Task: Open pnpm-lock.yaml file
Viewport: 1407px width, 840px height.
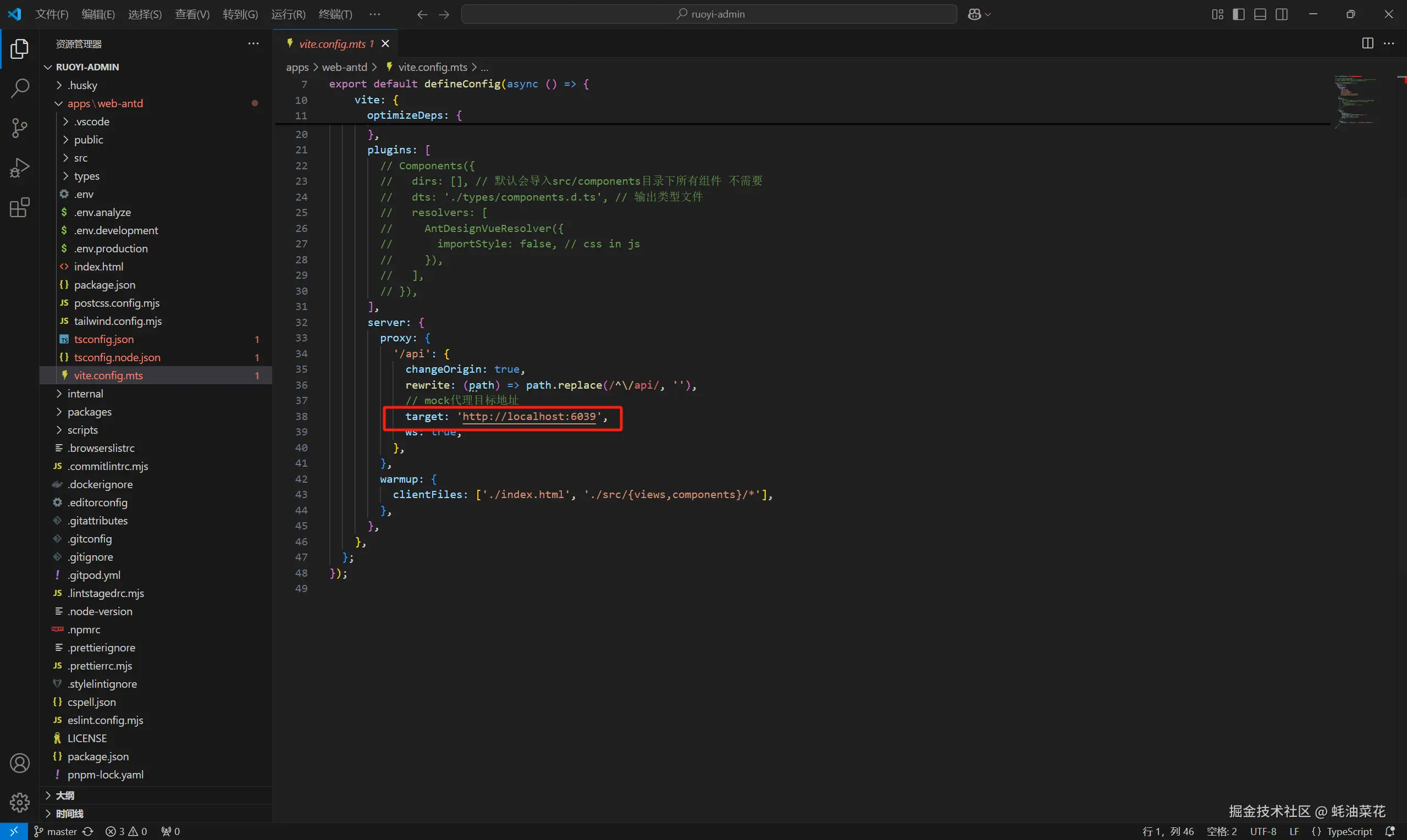Action: point(156,775)
